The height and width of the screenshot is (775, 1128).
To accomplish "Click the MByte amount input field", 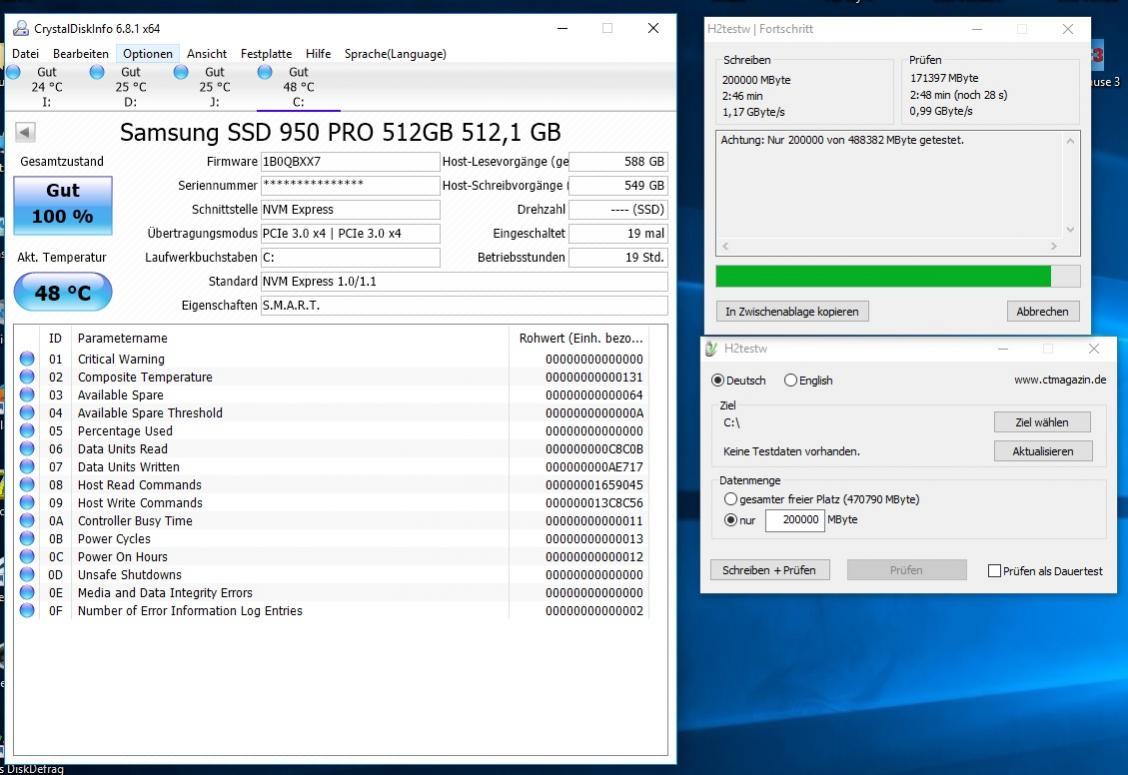I will click(x=794, y=520).
